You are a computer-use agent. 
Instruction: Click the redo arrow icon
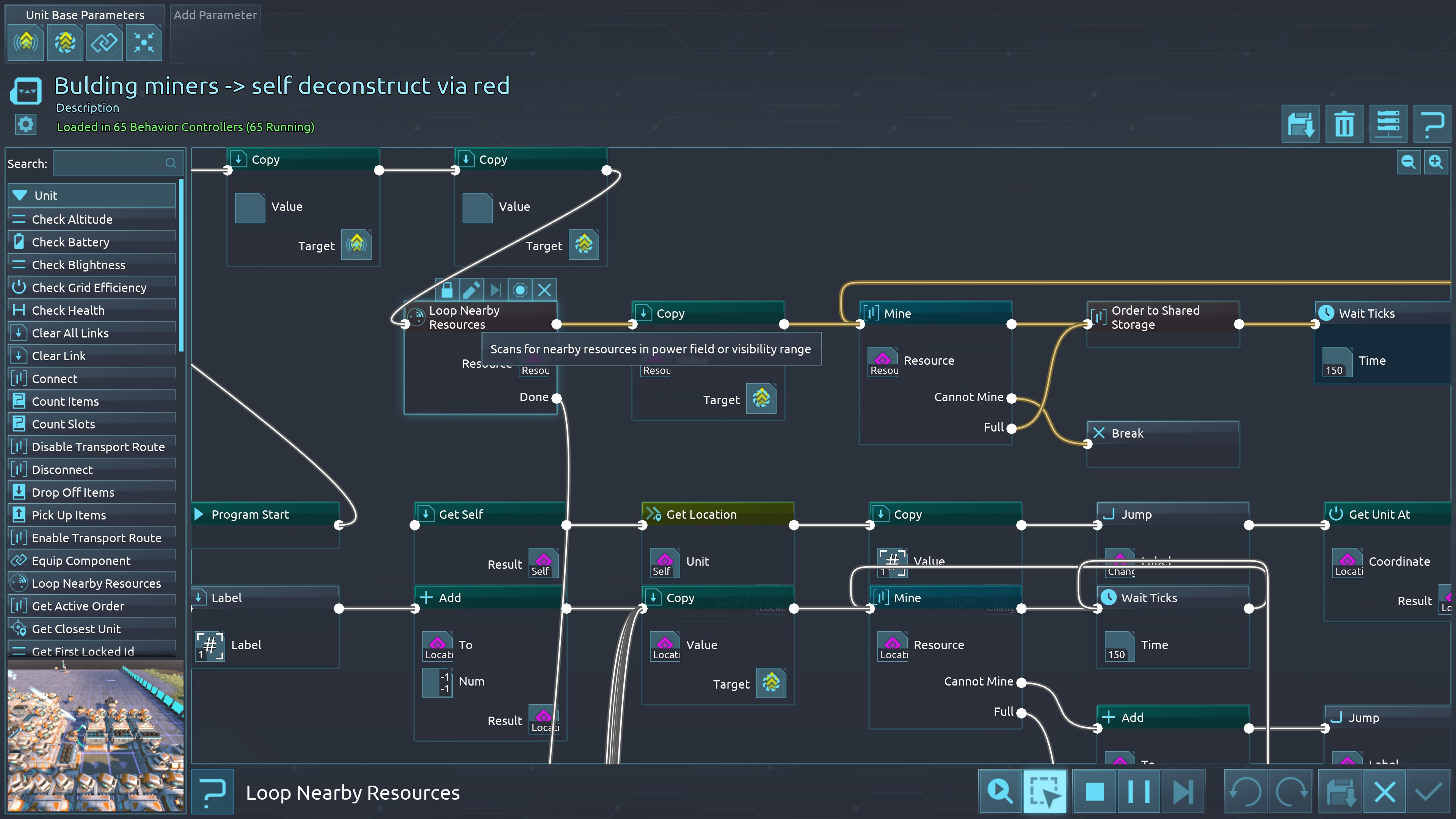[1291, 791]
